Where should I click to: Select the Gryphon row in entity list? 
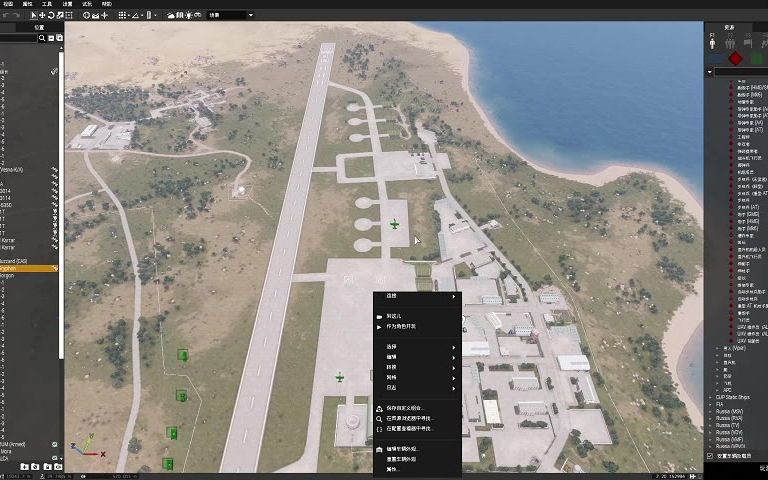tap(29, 268)
